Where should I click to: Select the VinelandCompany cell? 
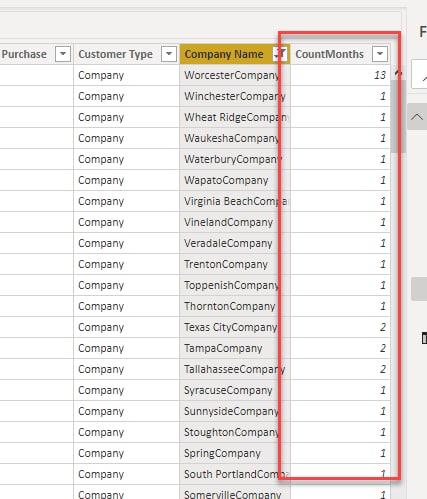(x=235, y=222)
